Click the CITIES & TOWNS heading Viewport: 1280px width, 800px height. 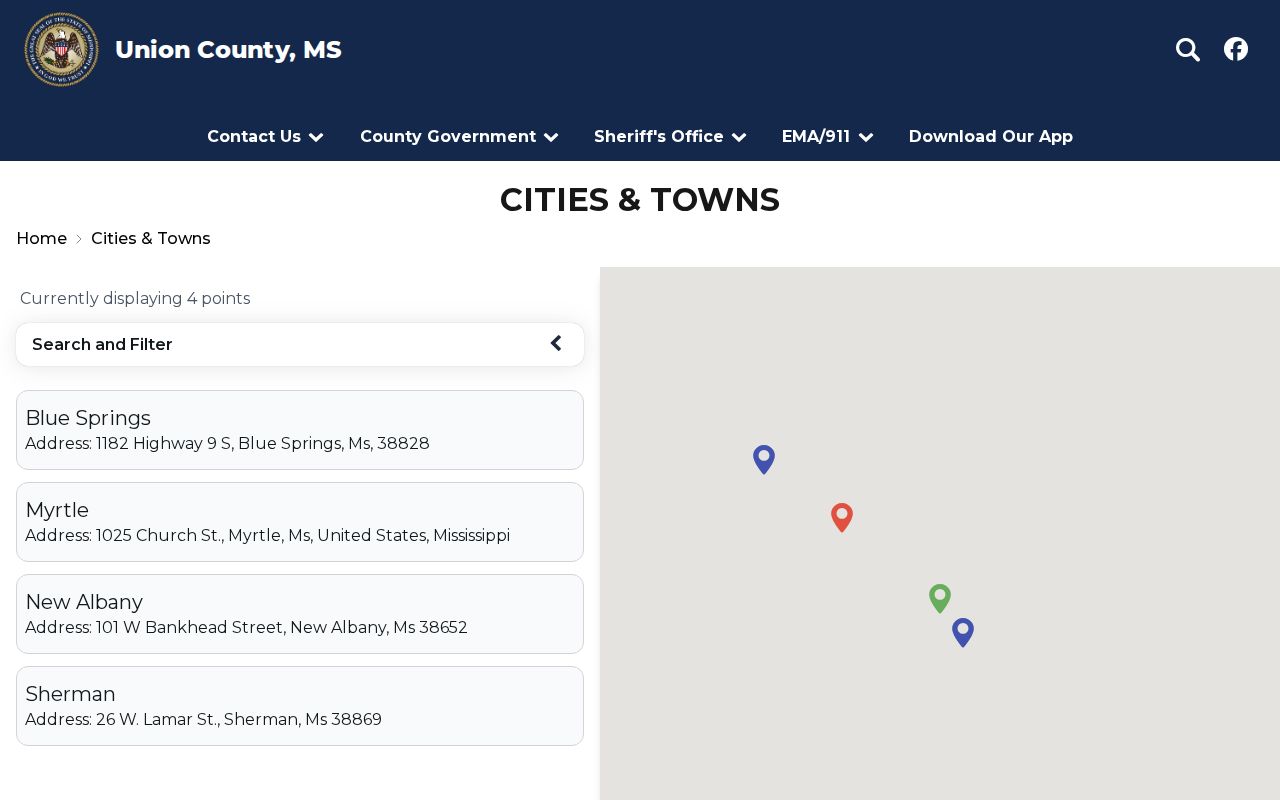[x=640, y=199]
